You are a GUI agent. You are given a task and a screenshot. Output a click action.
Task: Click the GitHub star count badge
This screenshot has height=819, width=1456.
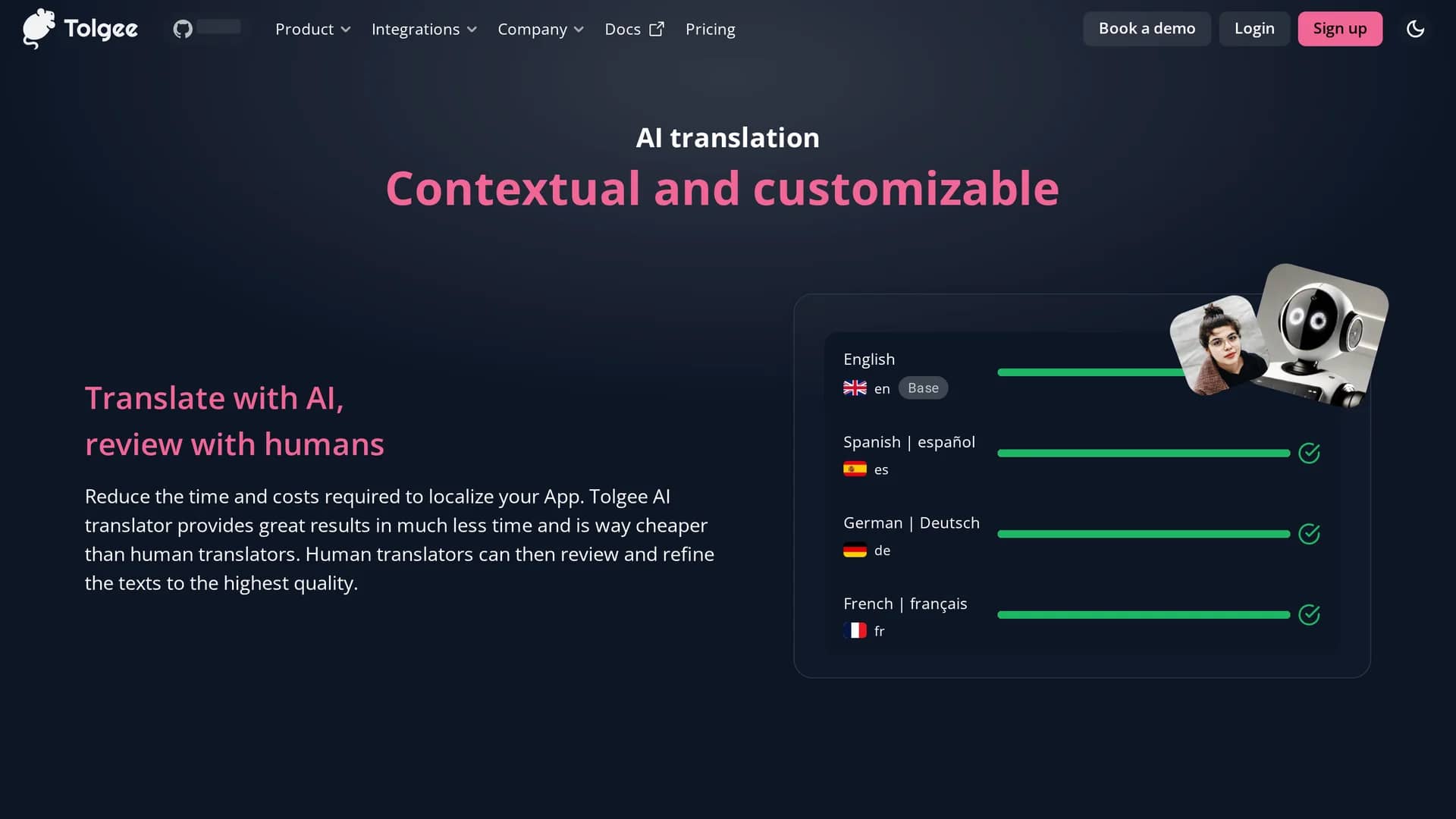tap(219, 27)
